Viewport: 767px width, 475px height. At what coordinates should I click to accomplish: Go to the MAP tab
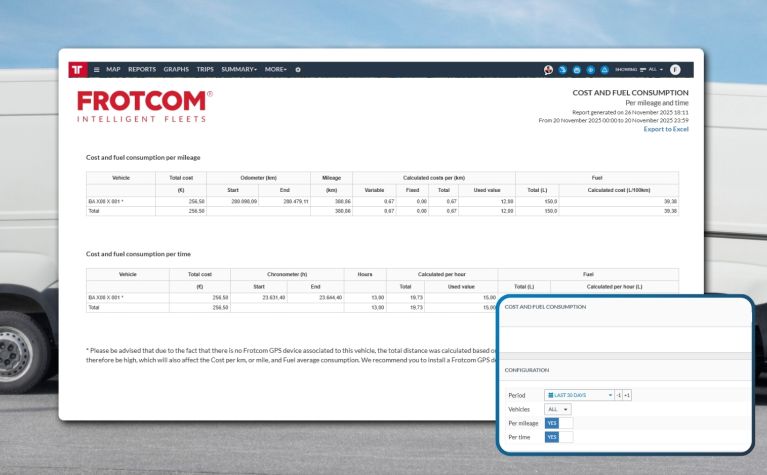113,69
